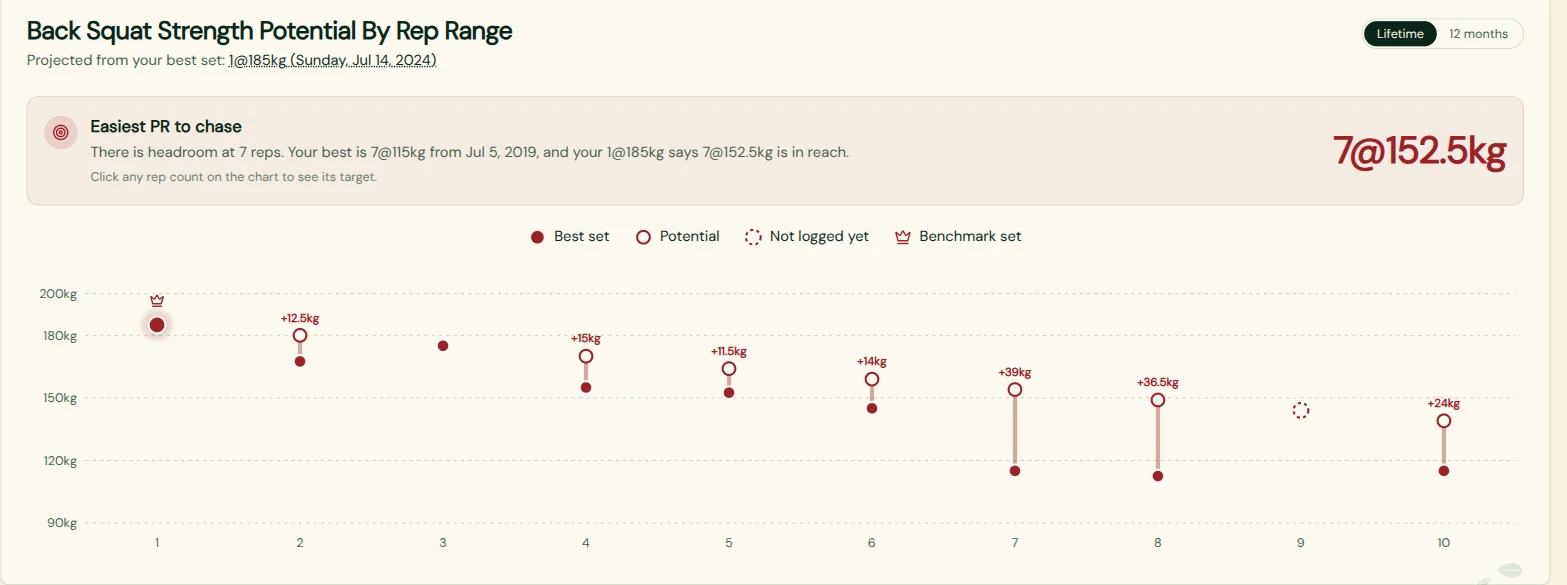Select the potential circle for 5 reps
The height and width of the screenshot is (585, 1567).
(x=729, y=369)
